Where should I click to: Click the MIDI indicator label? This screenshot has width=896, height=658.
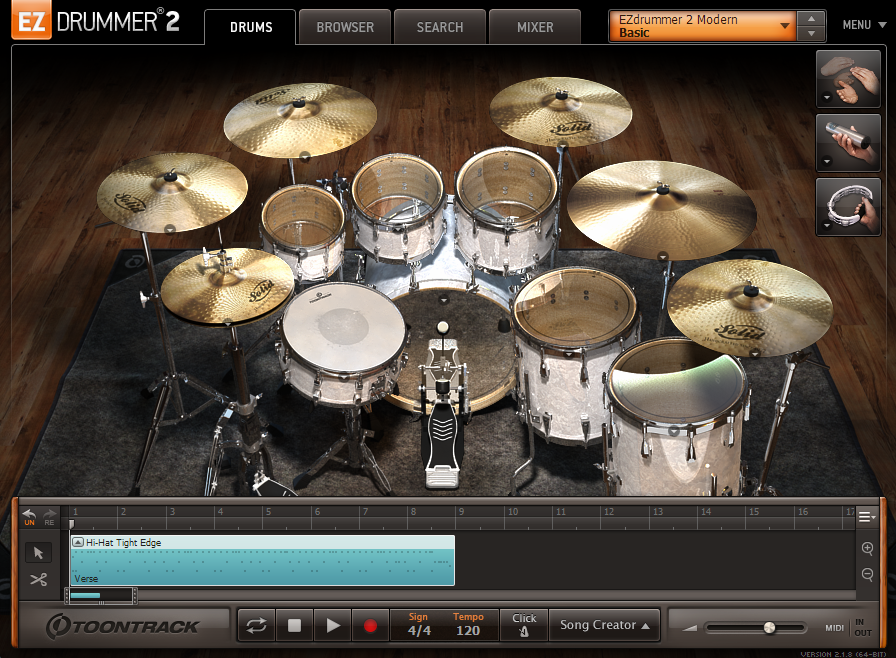click(834, 628)
